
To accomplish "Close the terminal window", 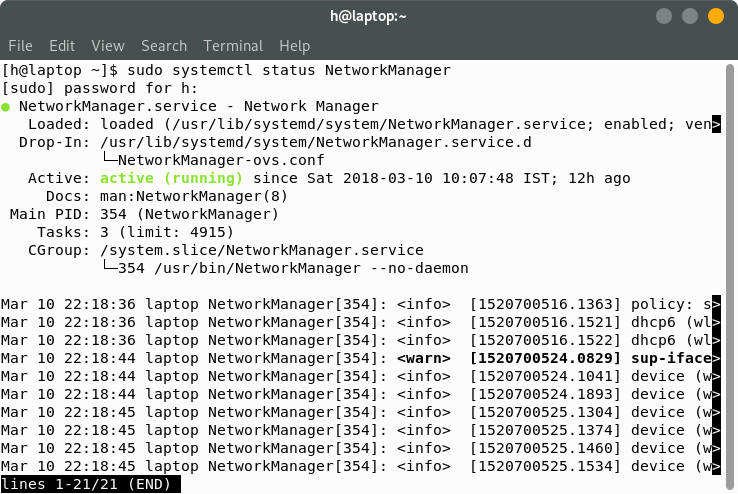I will click(716, 16).
